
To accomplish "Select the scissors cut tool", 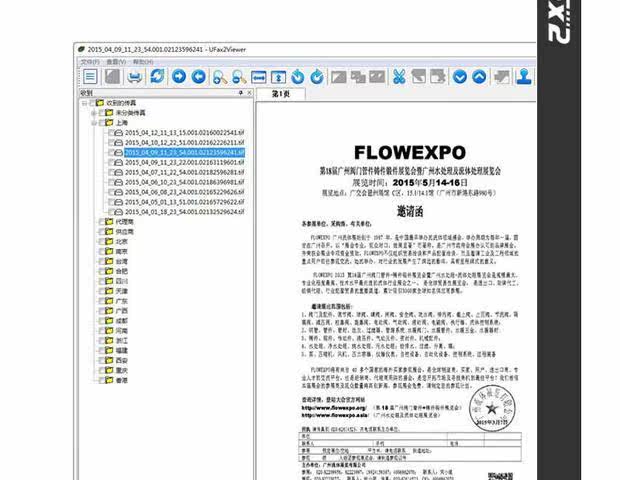I will pyautogui.click(x=399, y=77).
